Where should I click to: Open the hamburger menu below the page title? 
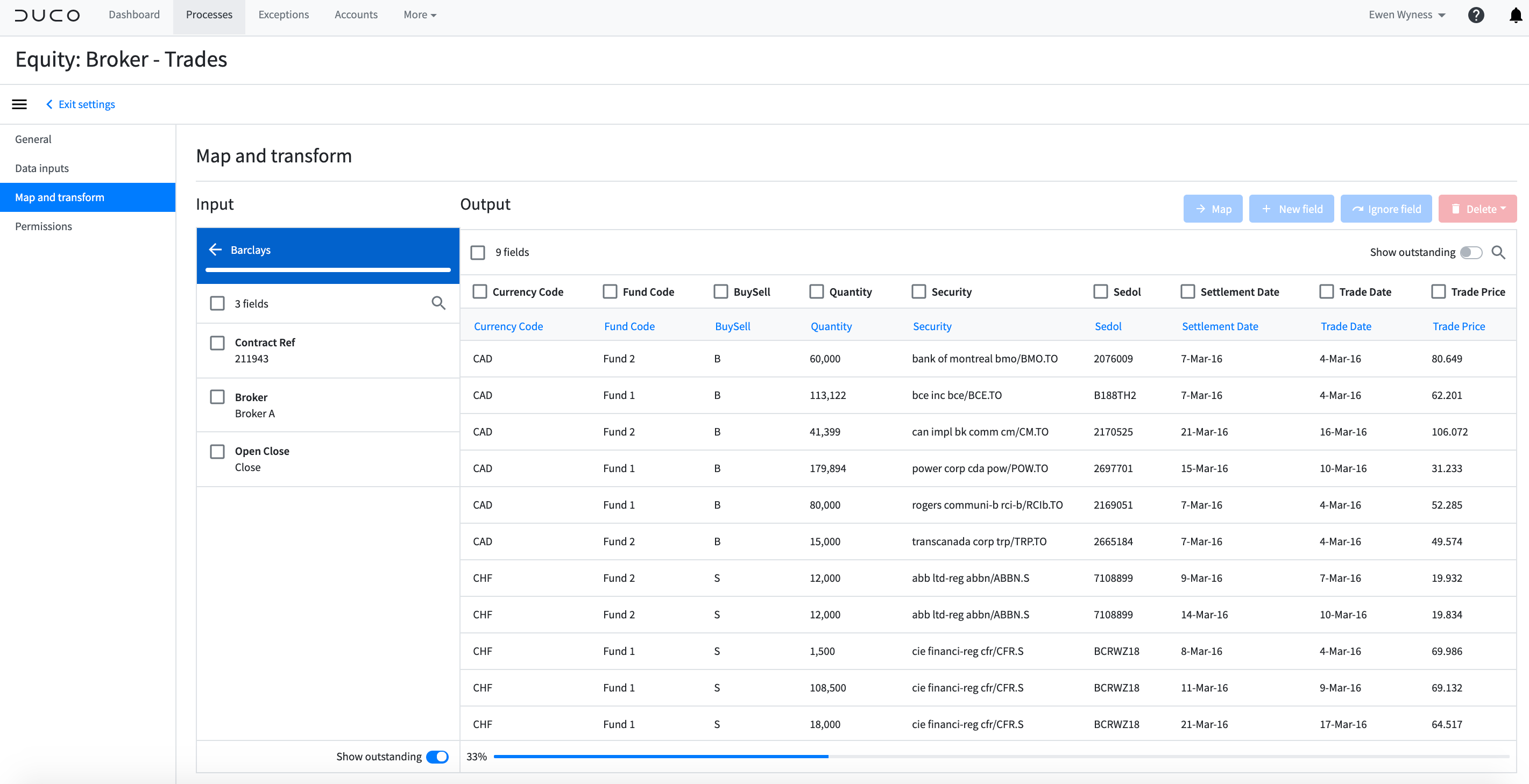click(x=19, y=104)
